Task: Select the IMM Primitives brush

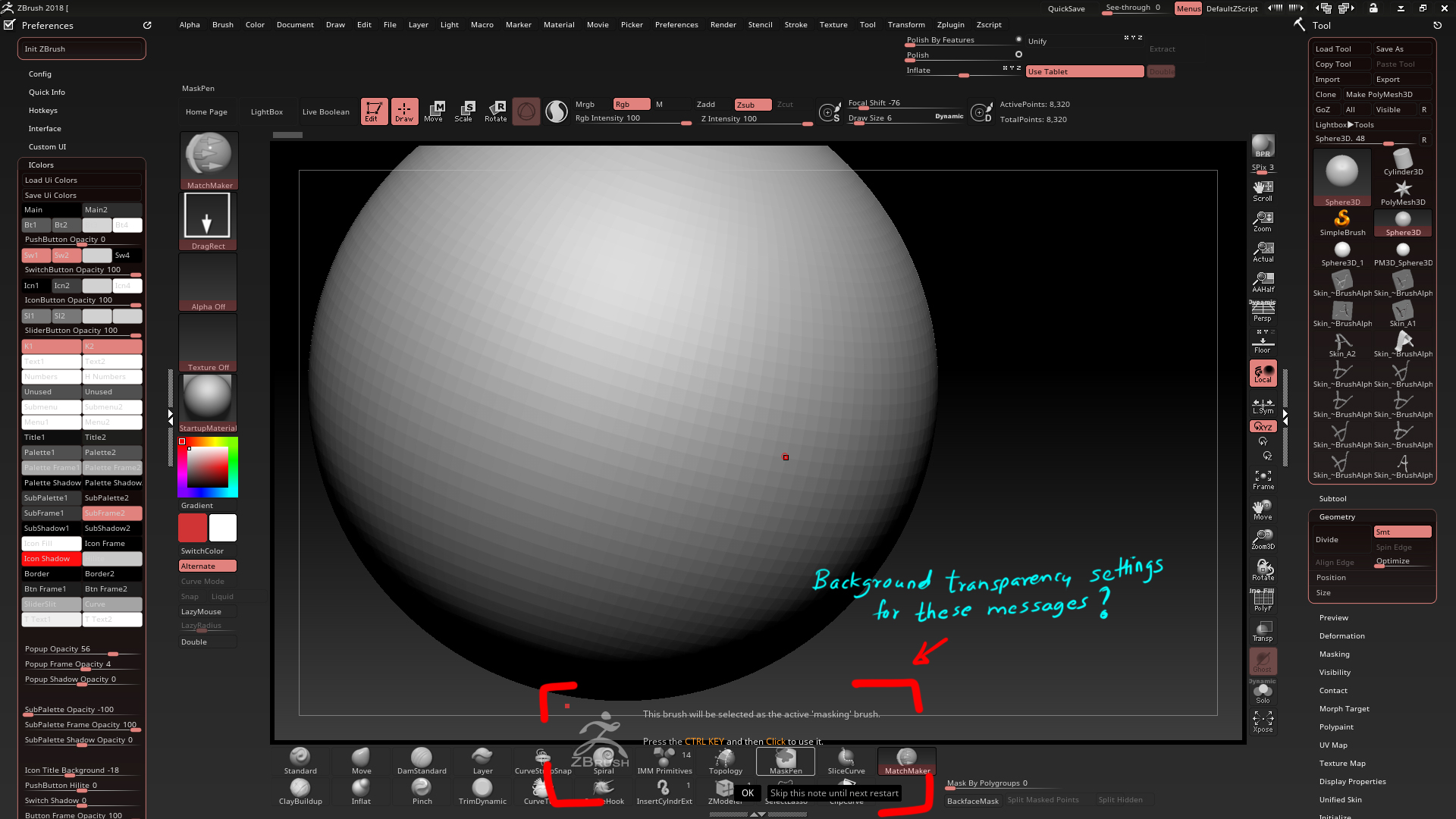Action: coord(664,761)
